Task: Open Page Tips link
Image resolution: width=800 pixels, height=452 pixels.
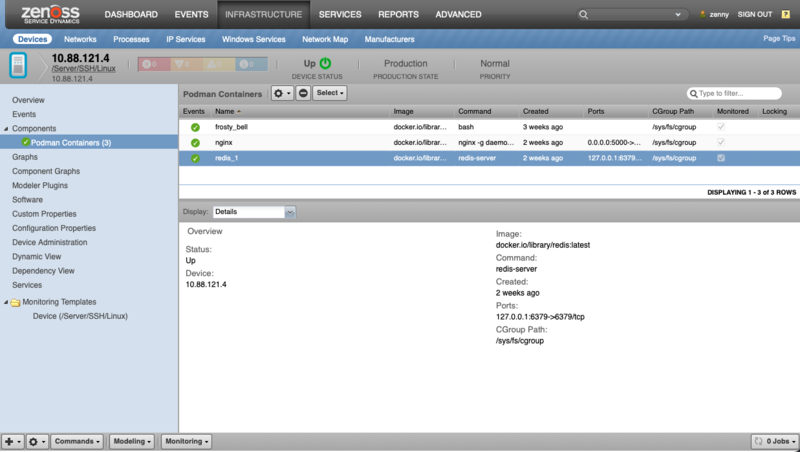Action: pyautogui.click(x=779, y=38)
